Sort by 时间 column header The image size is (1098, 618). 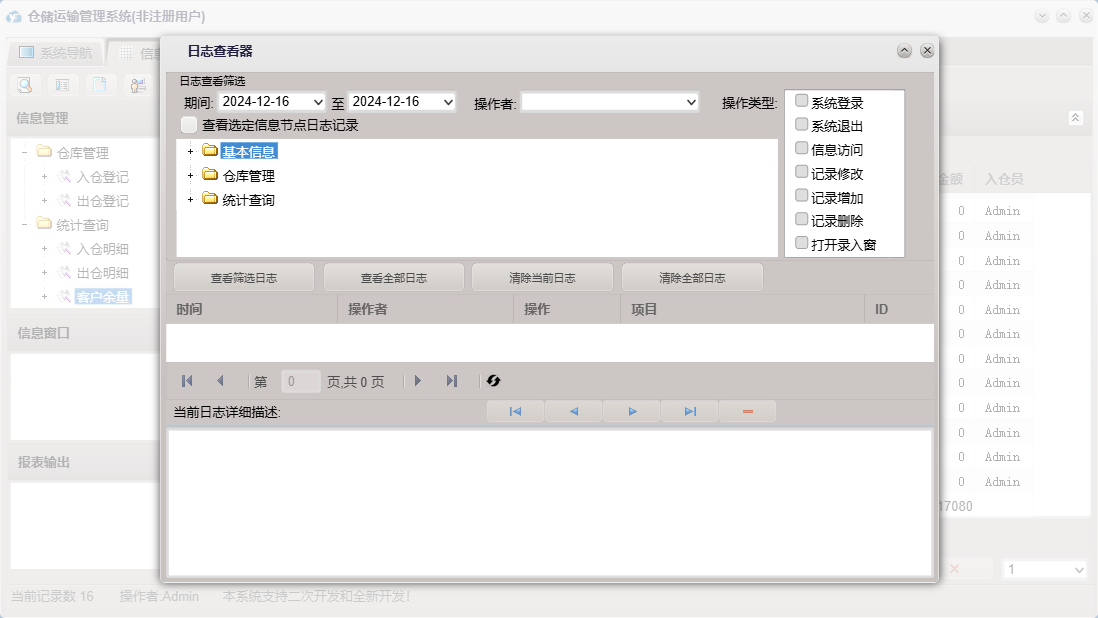[x=252, y=309]
